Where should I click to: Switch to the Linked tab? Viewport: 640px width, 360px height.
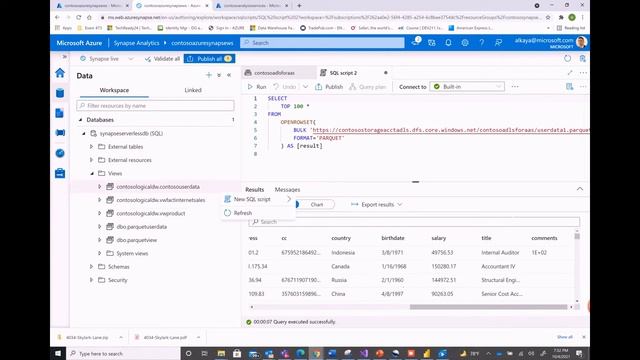[x=193, y=90]
